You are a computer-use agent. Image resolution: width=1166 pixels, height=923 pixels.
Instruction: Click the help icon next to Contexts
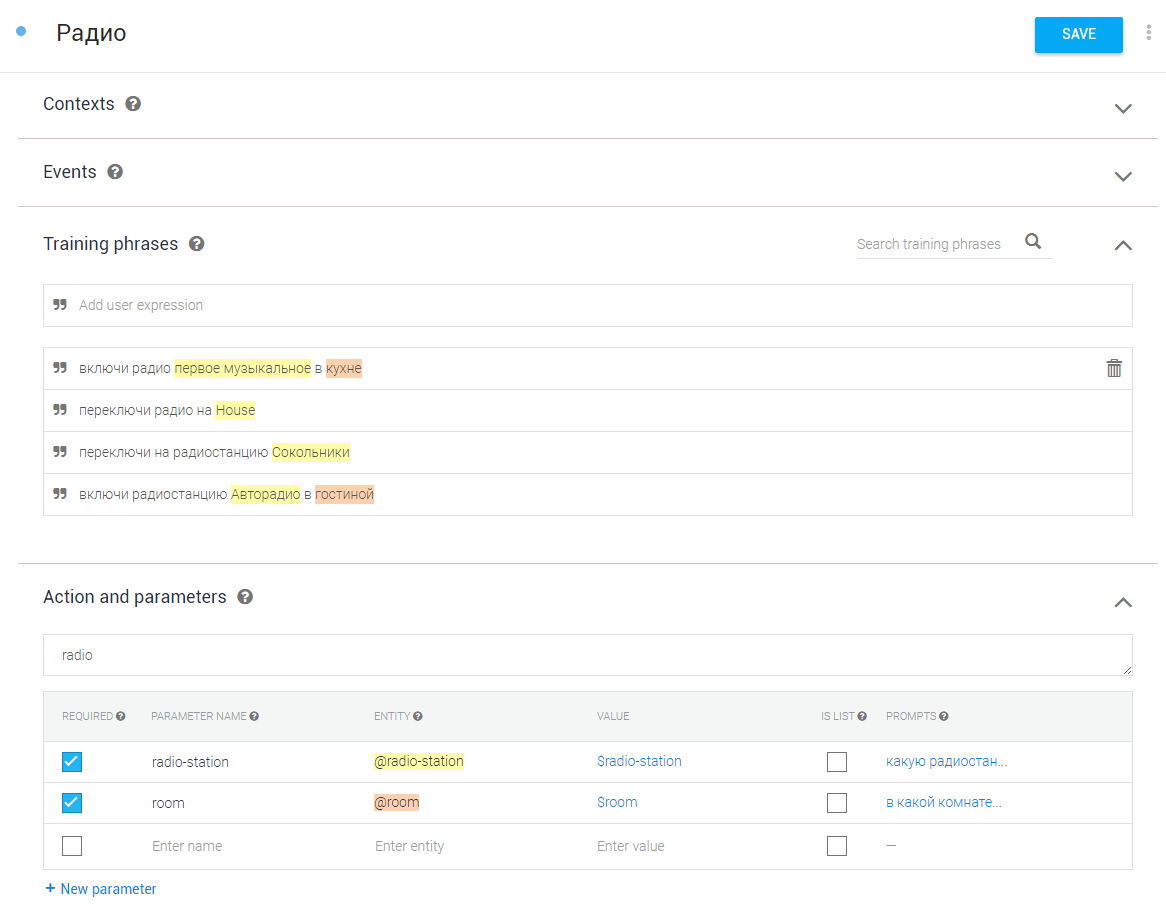[x=133, y=104]
